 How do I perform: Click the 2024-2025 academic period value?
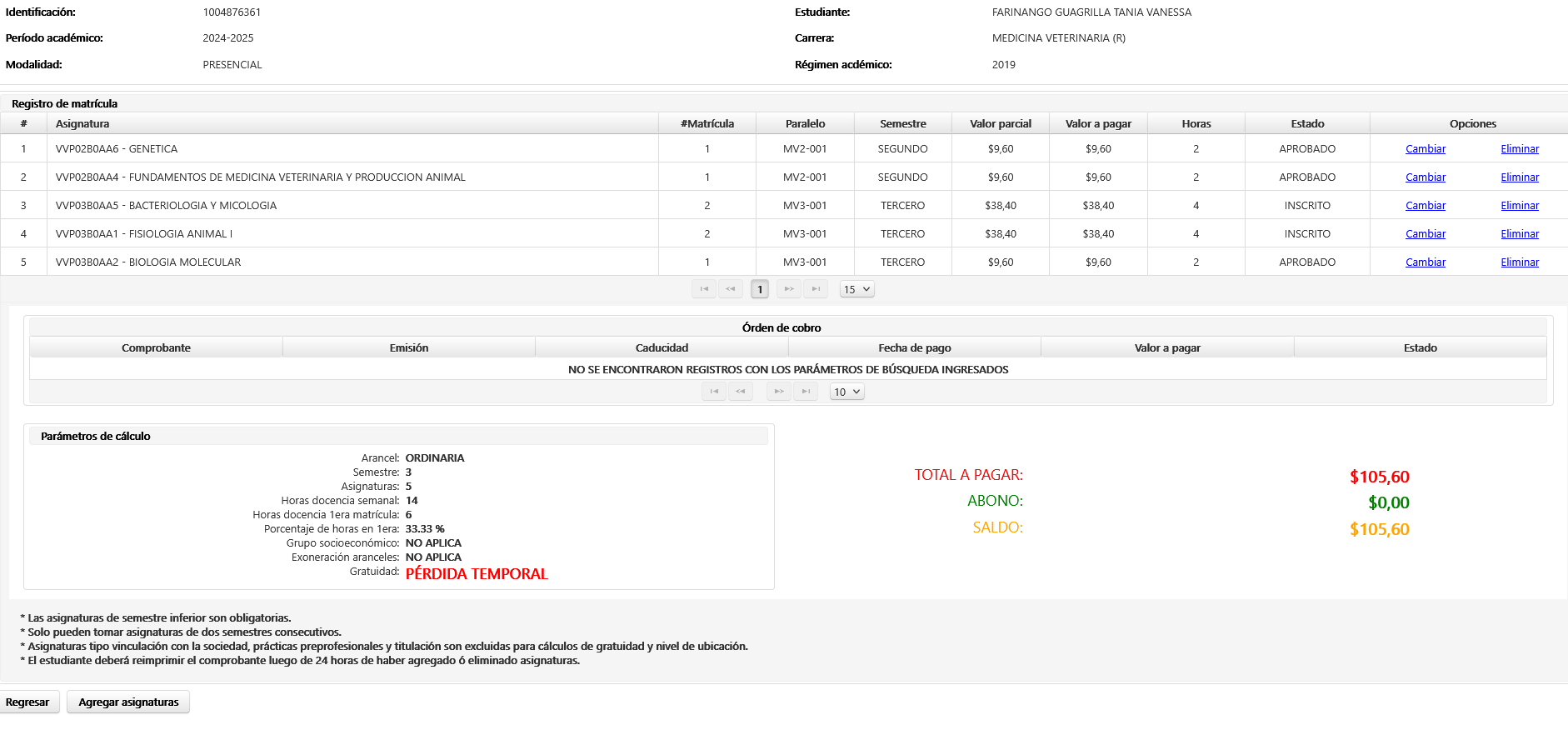click(x=228, y=38)
